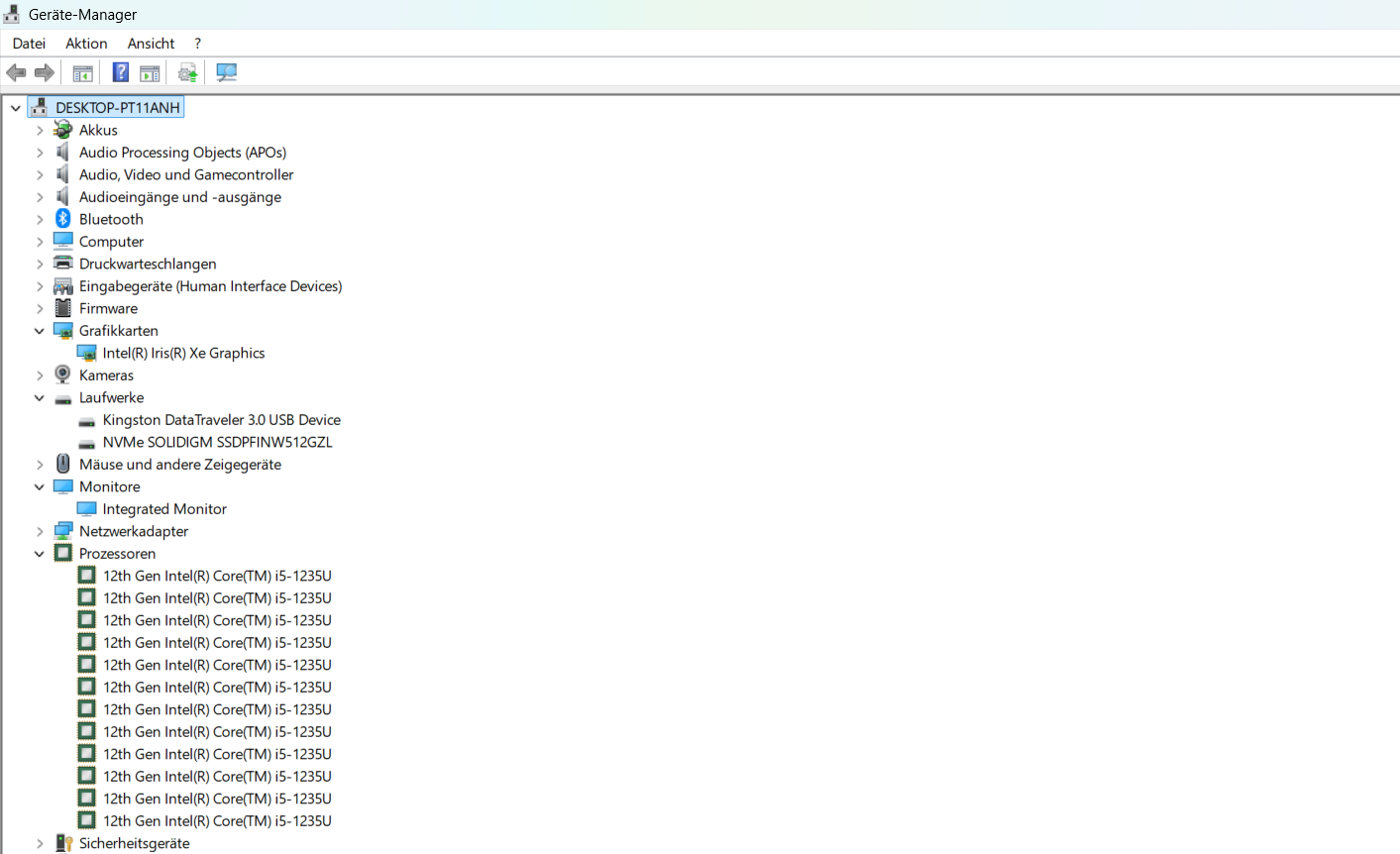Image resolution: width=1400 pixels, height=854 pixels.
Task: Expand the Netzwerkadapter category
Action: 40,531
